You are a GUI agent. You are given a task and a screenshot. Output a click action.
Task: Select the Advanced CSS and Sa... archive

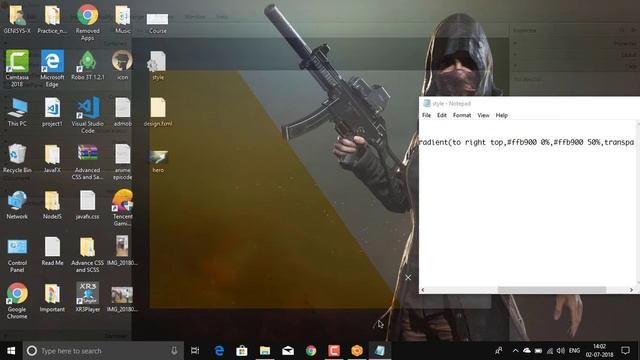(x=87, y=161)
